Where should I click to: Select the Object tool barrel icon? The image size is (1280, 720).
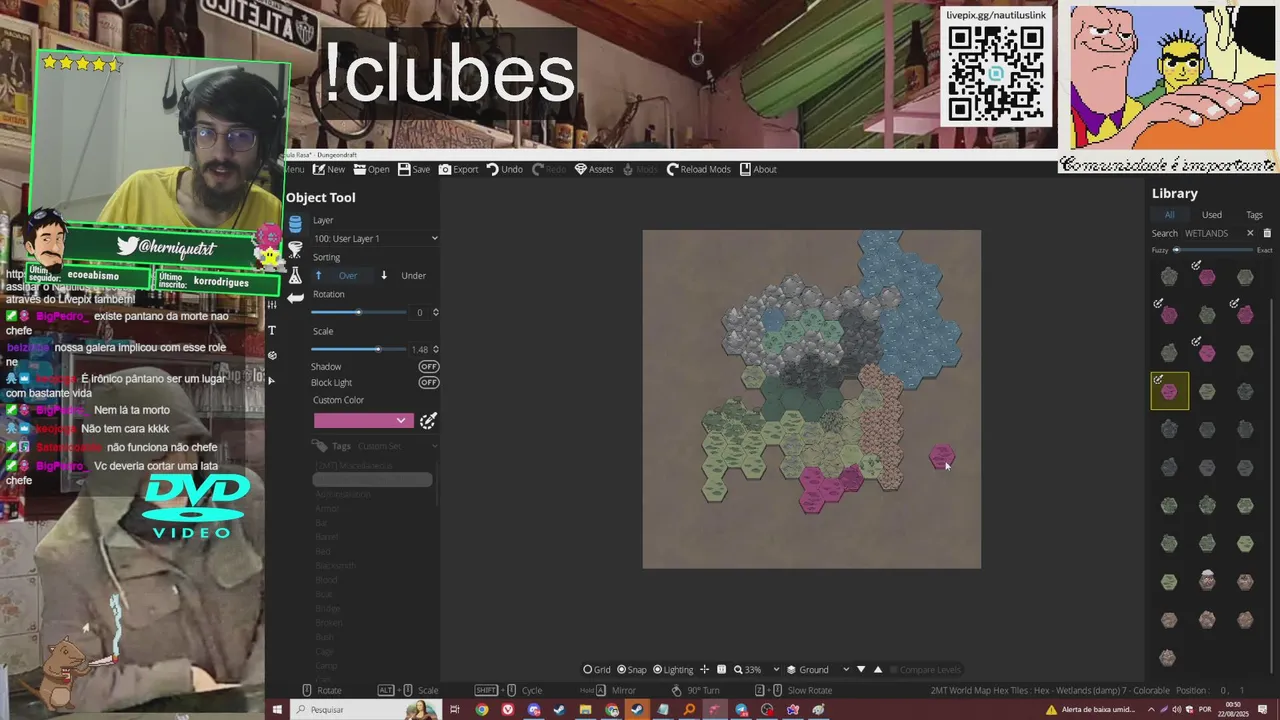(295, 225)
